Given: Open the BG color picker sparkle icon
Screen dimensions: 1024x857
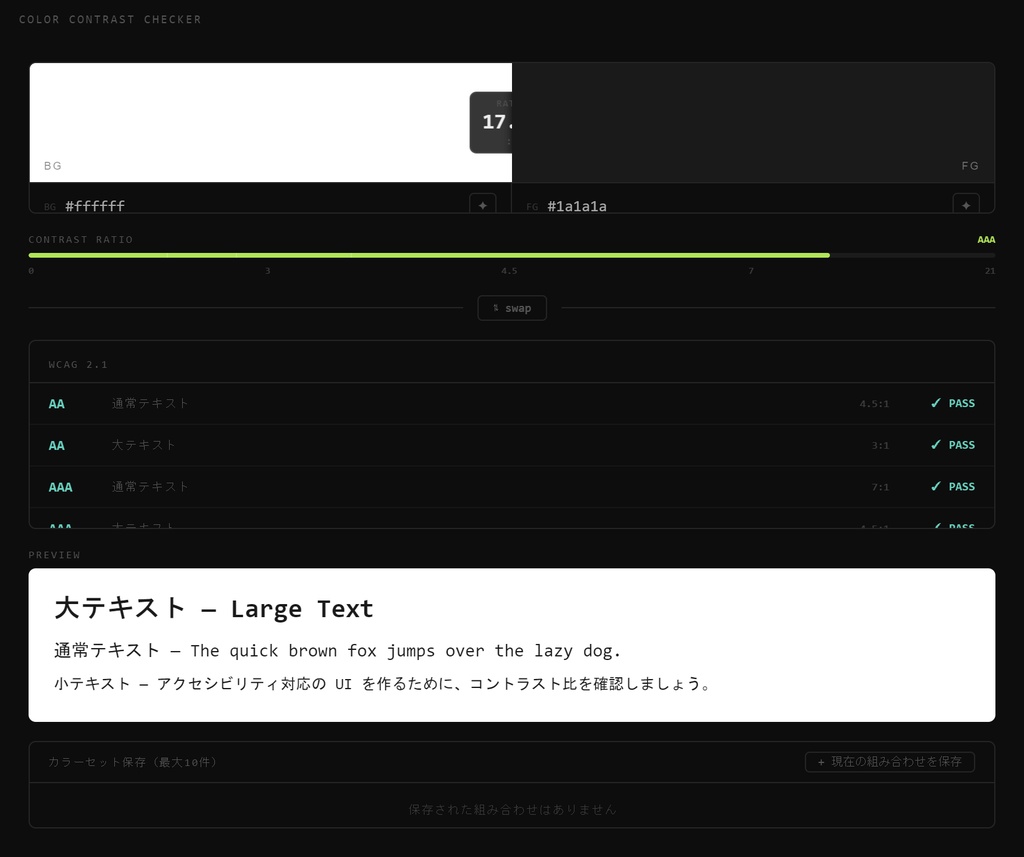Looking at the screenshot, I should pos(483,204).
